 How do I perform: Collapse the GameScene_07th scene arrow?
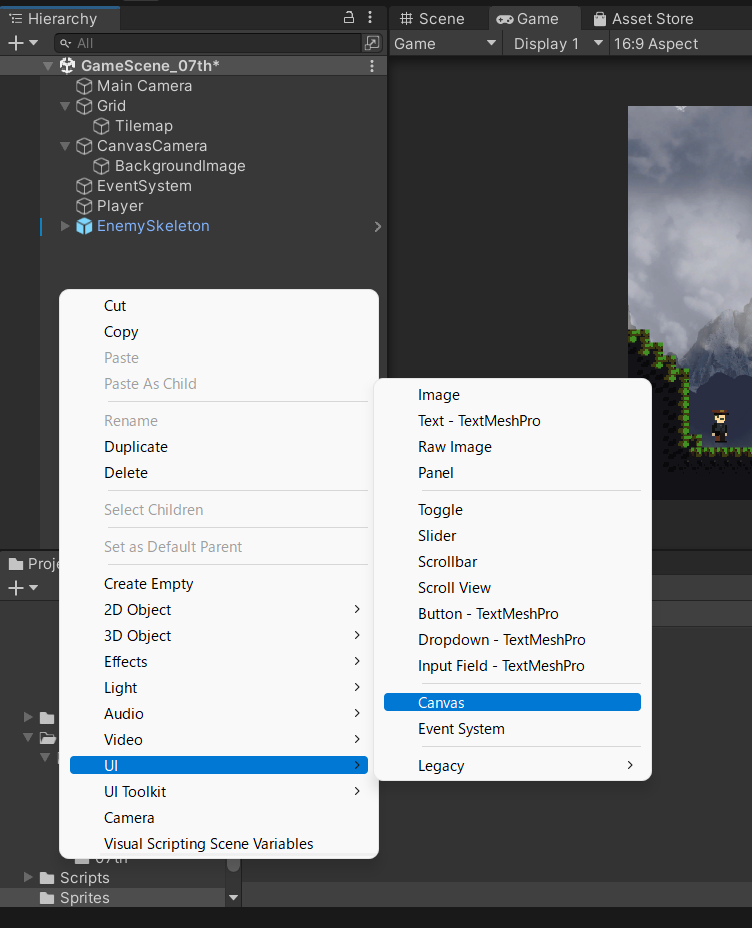pos(48,66)
